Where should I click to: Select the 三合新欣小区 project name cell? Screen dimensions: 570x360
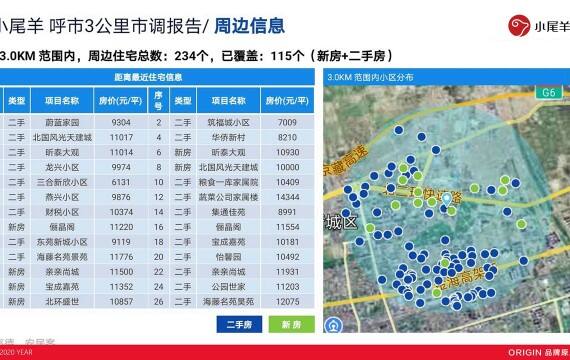tap(62, 182)
